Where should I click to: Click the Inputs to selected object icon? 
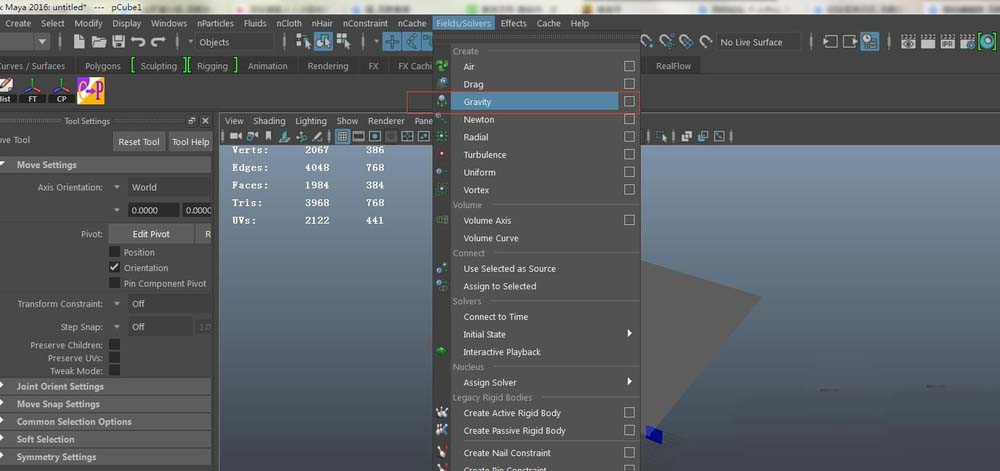[830, 42]
